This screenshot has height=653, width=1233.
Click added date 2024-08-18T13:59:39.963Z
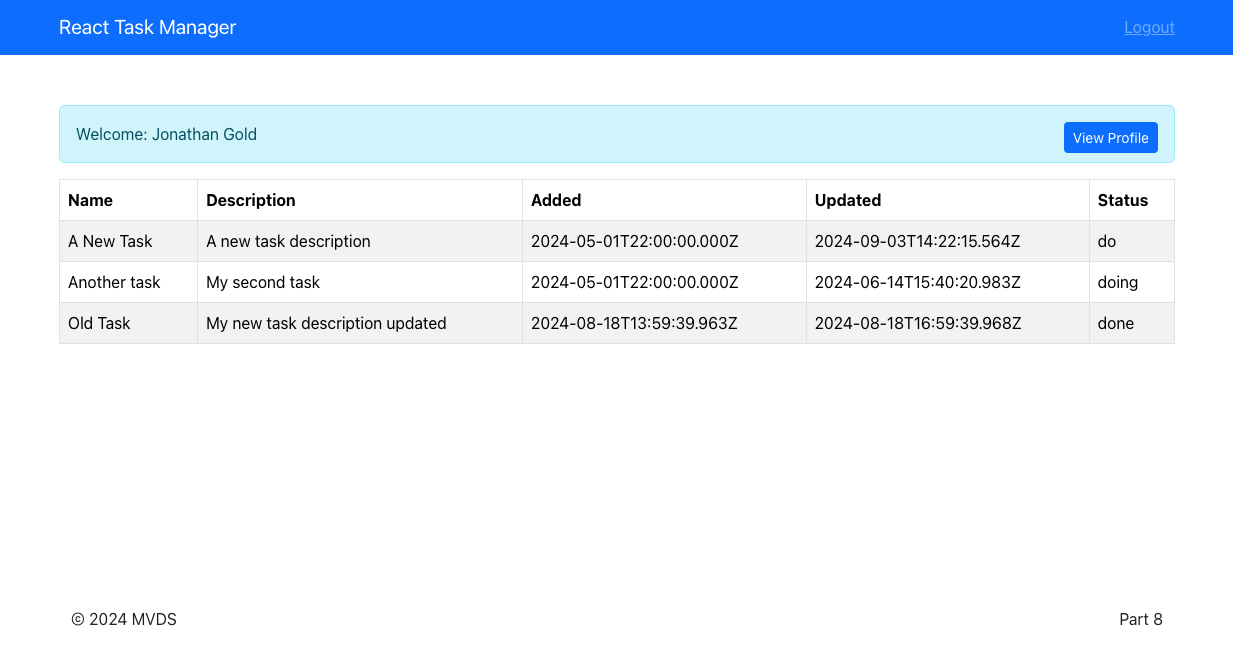pyautogui.click(x=664, y=323)
